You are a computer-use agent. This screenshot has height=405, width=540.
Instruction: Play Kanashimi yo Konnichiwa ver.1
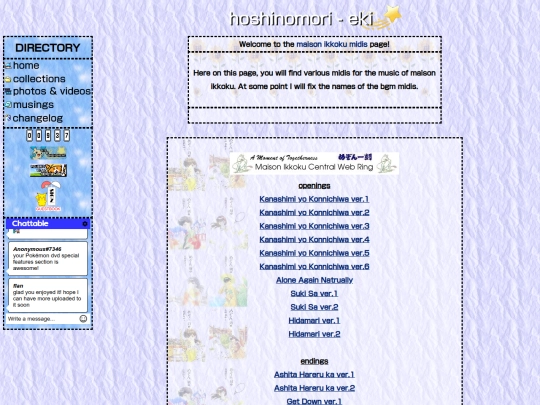click(314, 199)
